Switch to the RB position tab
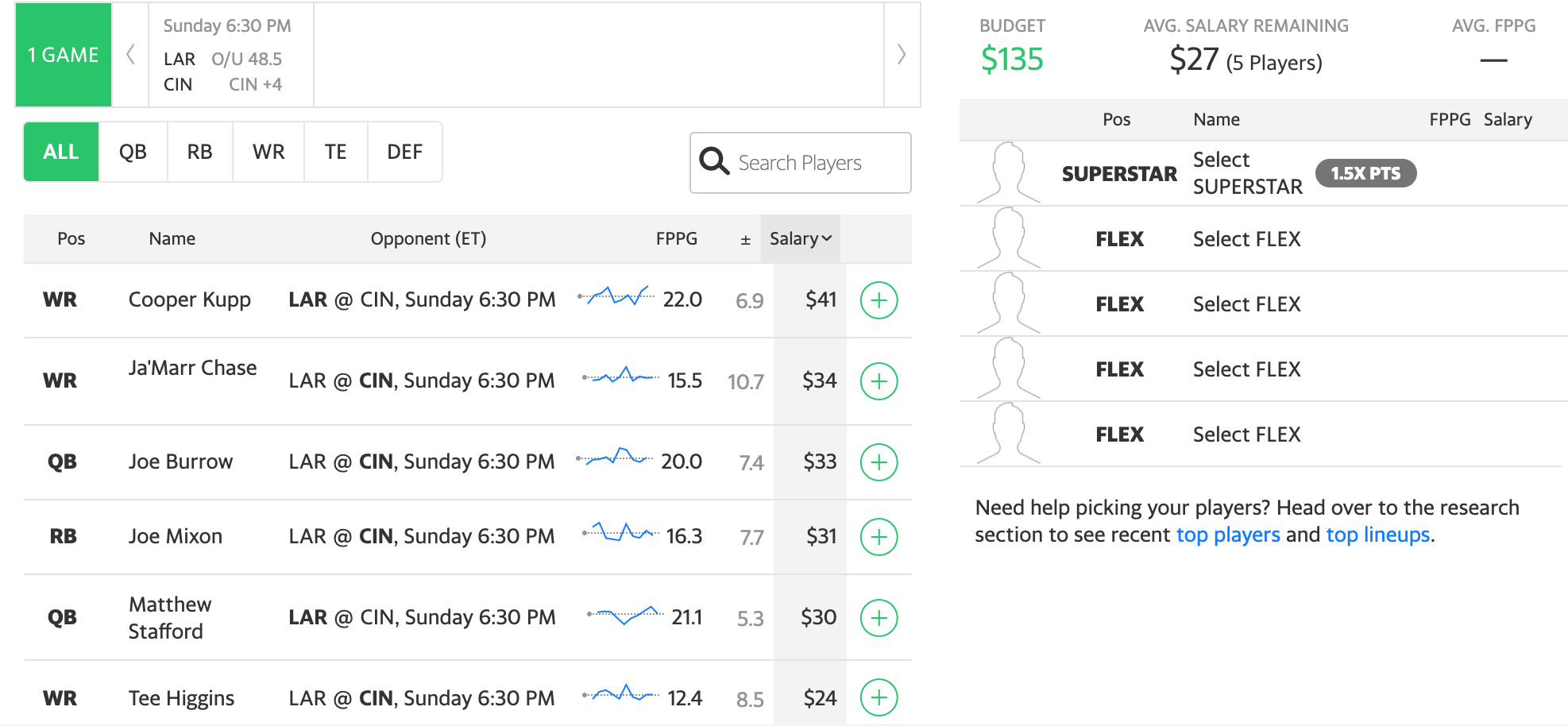The width and height of the screenshot is (1568, 726). click(199, 152)
